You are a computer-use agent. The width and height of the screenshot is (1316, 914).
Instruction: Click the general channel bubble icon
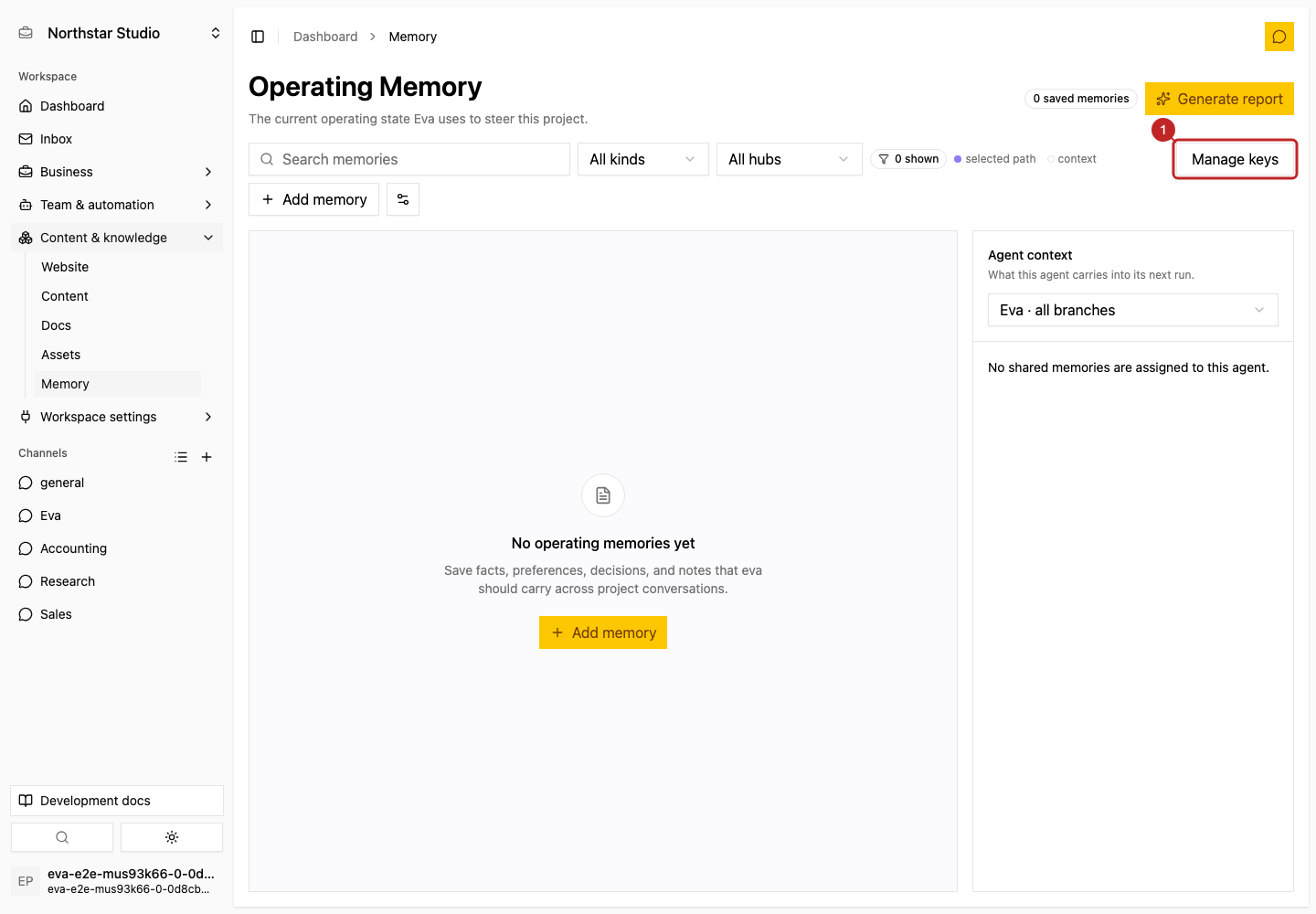pos(26,483)
